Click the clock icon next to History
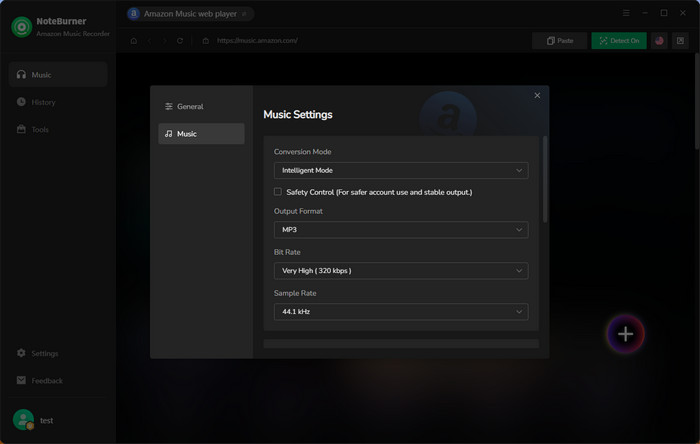The height and width of the screenshot is (444, 700). 21,101
